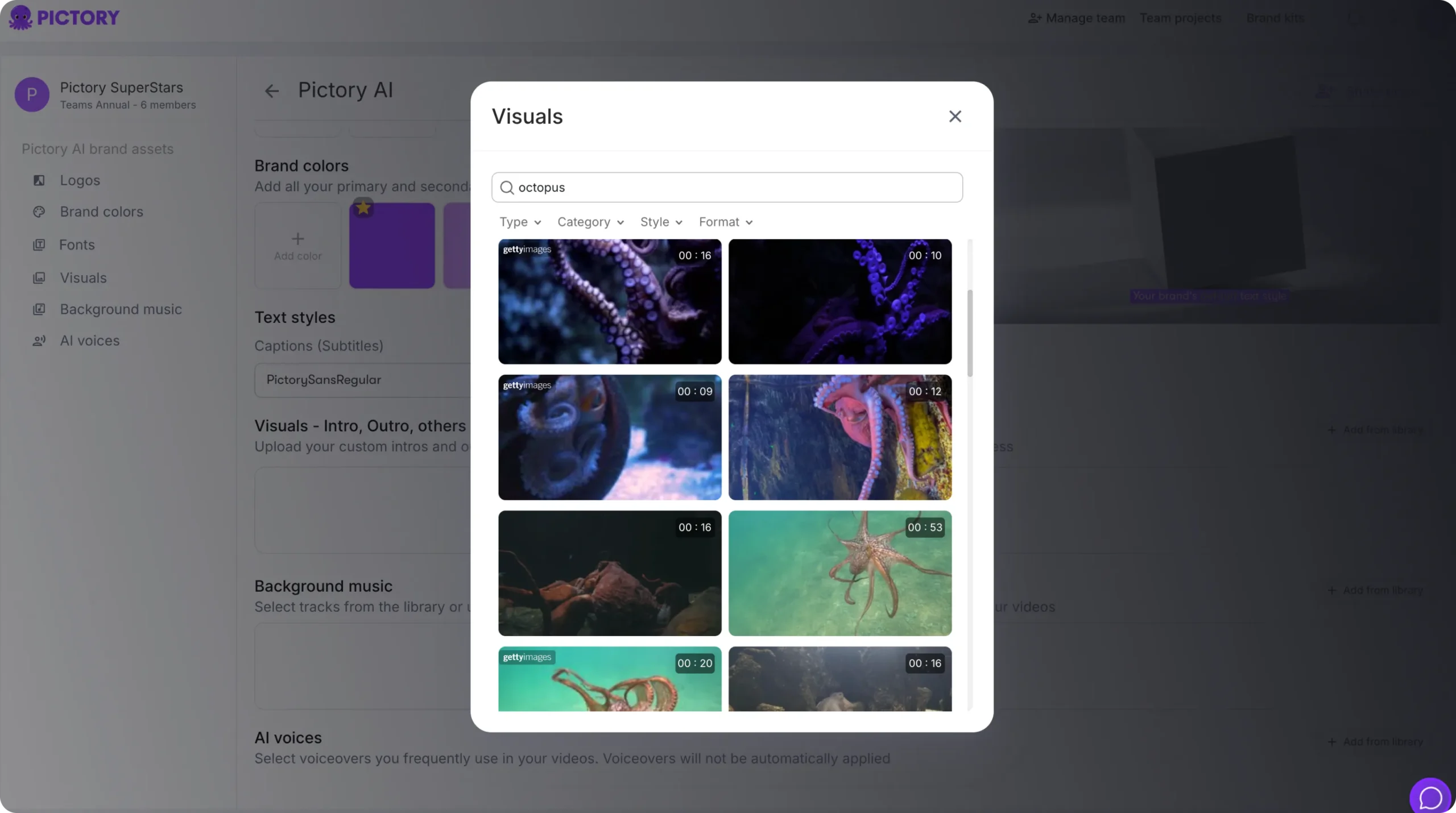Click the Add color button
This screenshot has height=813, width=1456.
tap(297, 246)
